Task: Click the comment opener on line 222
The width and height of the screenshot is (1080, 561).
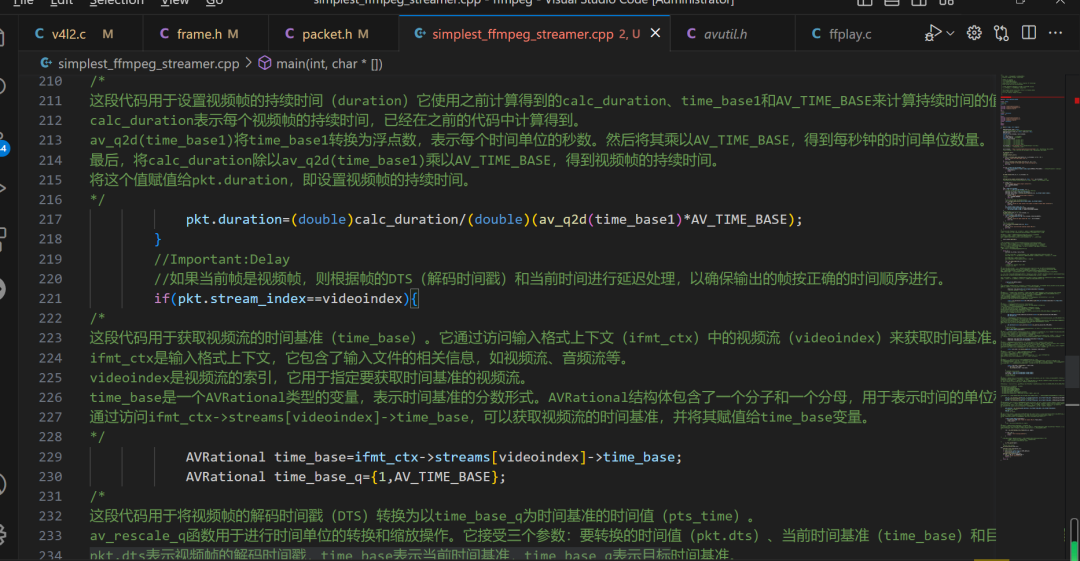Action: pyautogui.click(x=97, y=318)
